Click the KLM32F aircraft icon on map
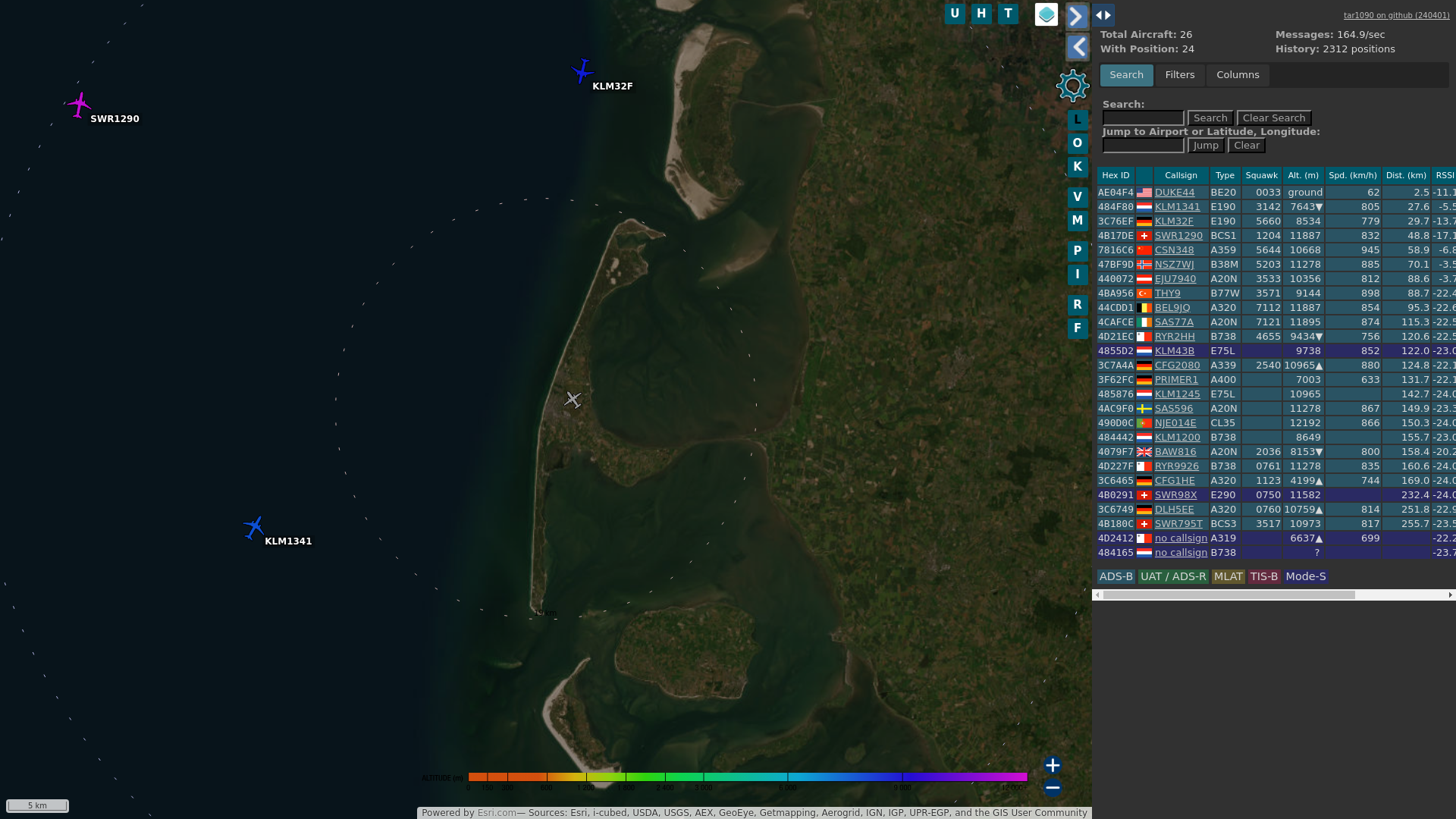Viewport: 1456px width, 819px height. (582, 71)
